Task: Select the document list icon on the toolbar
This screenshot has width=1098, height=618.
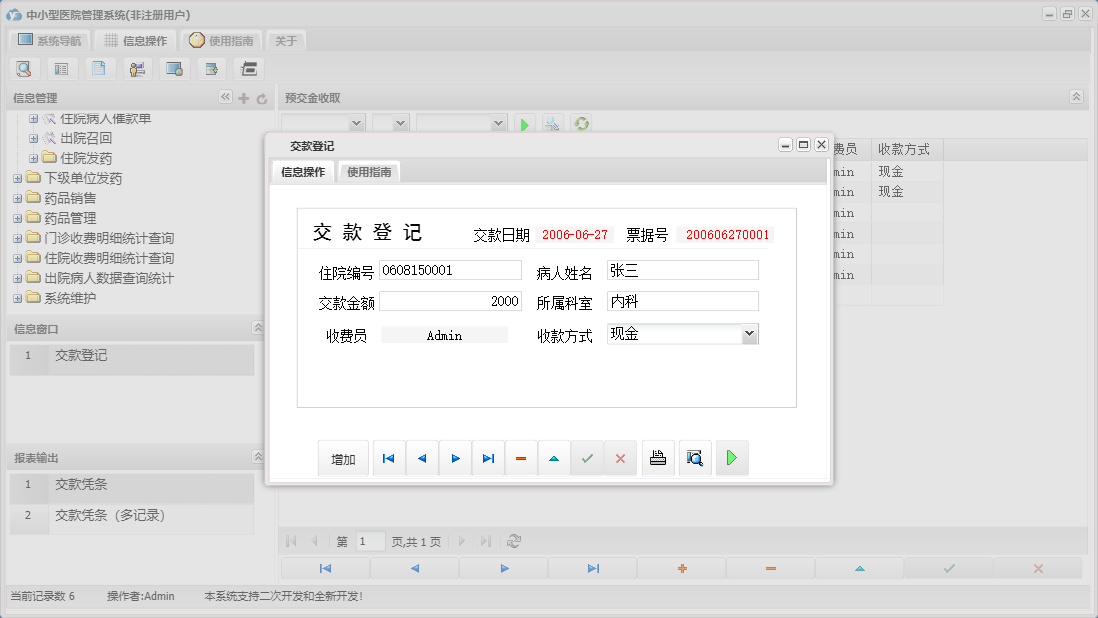Action: pyautogui.click(x=61, y=68)
